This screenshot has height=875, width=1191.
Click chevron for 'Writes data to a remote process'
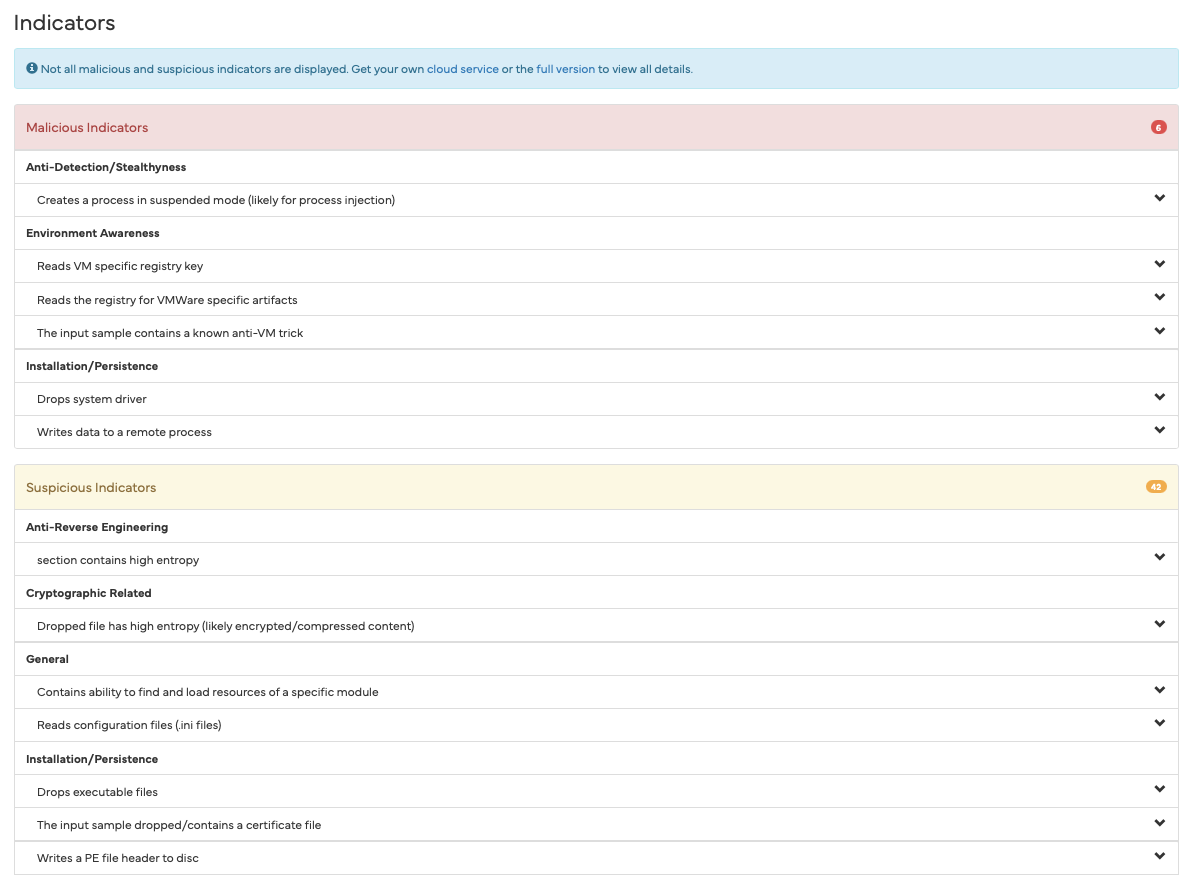coord(1159,430)
